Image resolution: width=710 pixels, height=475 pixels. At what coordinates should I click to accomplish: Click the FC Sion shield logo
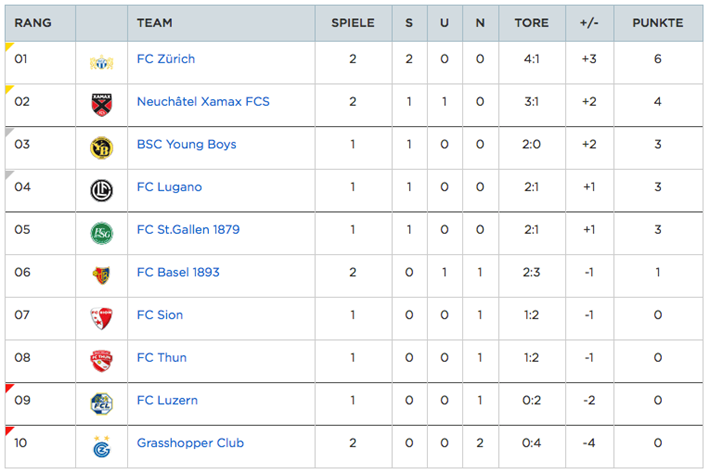click(x=101, y=318)
